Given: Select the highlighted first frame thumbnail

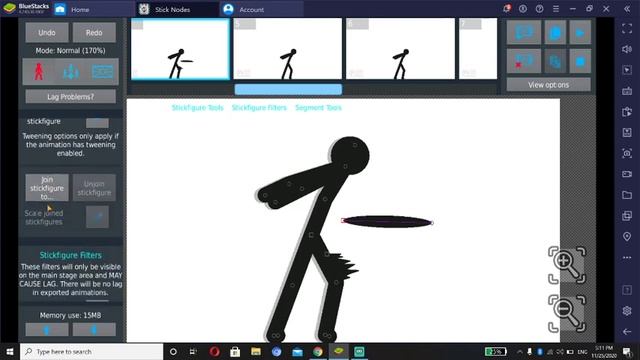Looking at the screenshot, I should (180, 49).
